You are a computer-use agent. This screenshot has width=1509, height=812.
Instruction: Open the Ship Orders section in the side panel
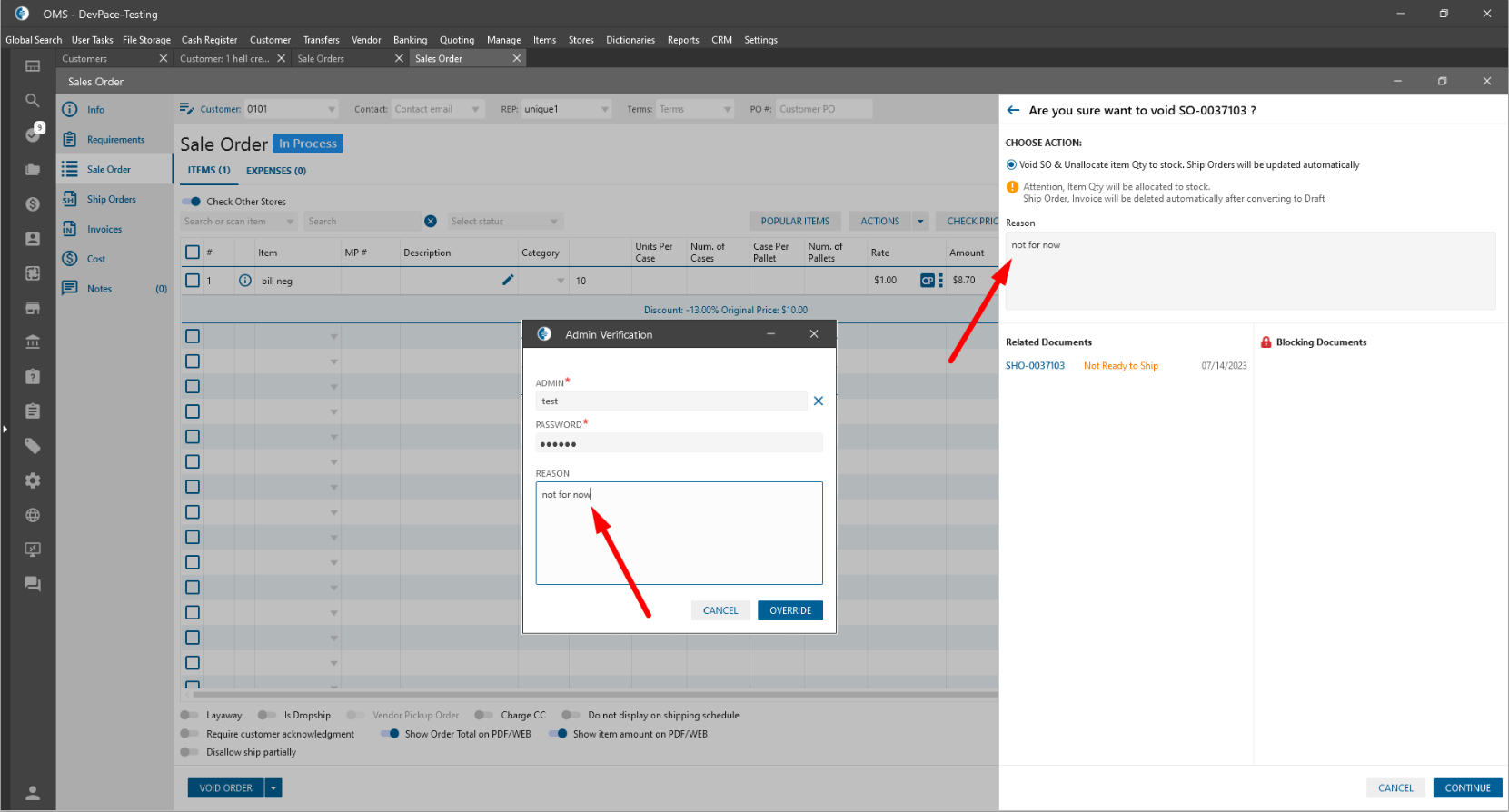112,200
